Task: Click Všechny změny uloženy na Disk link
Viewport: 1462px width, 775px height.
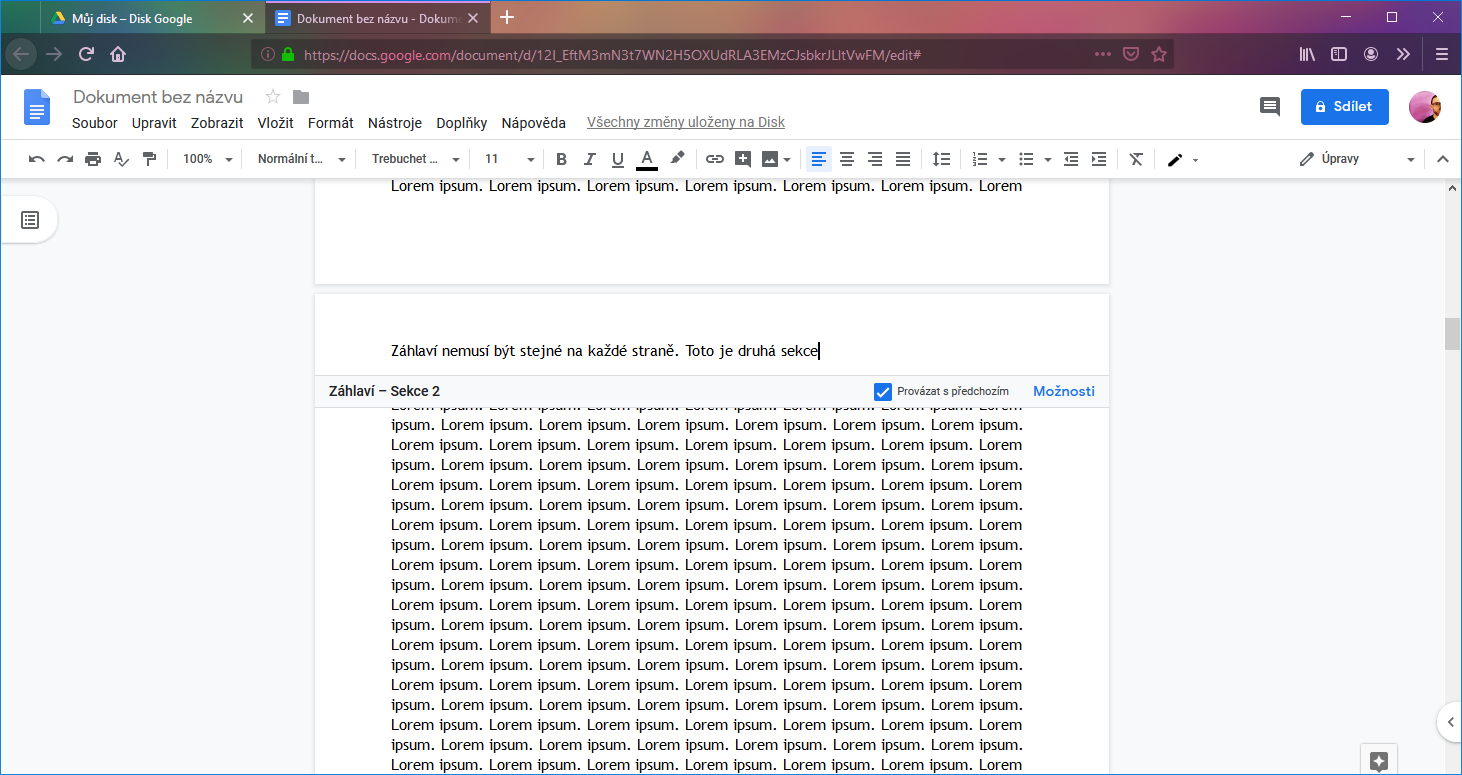Action: pyautogui.click(x=686, y=123)
